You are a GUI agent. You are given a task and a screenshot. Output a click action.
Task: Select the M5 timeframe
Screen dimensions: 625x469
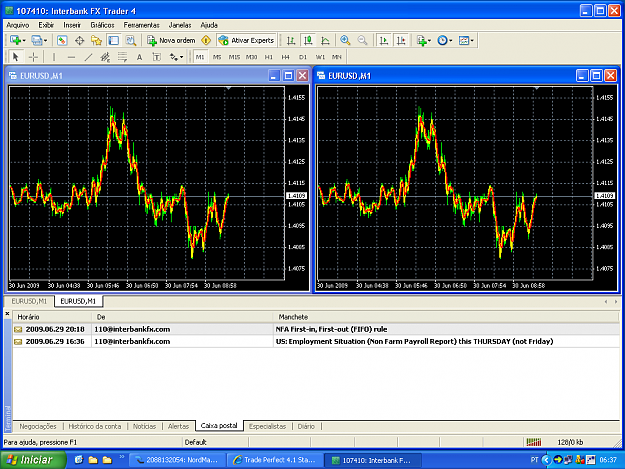click(x=217, y=57)
